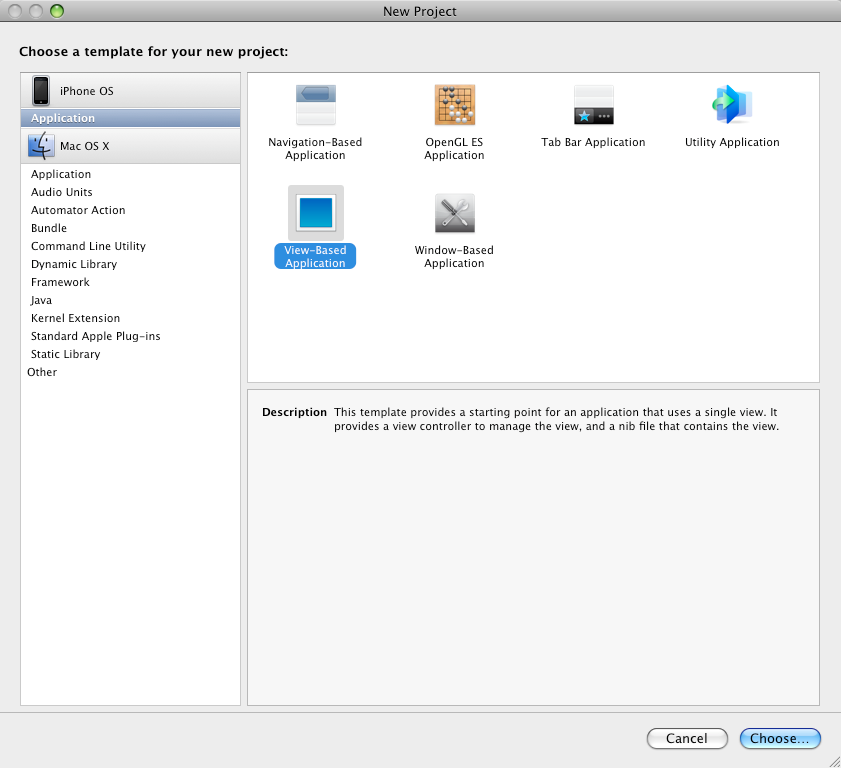Viewport: 841px width, 768px height.
Task: Select Static Library category
Action: (130, 354)
